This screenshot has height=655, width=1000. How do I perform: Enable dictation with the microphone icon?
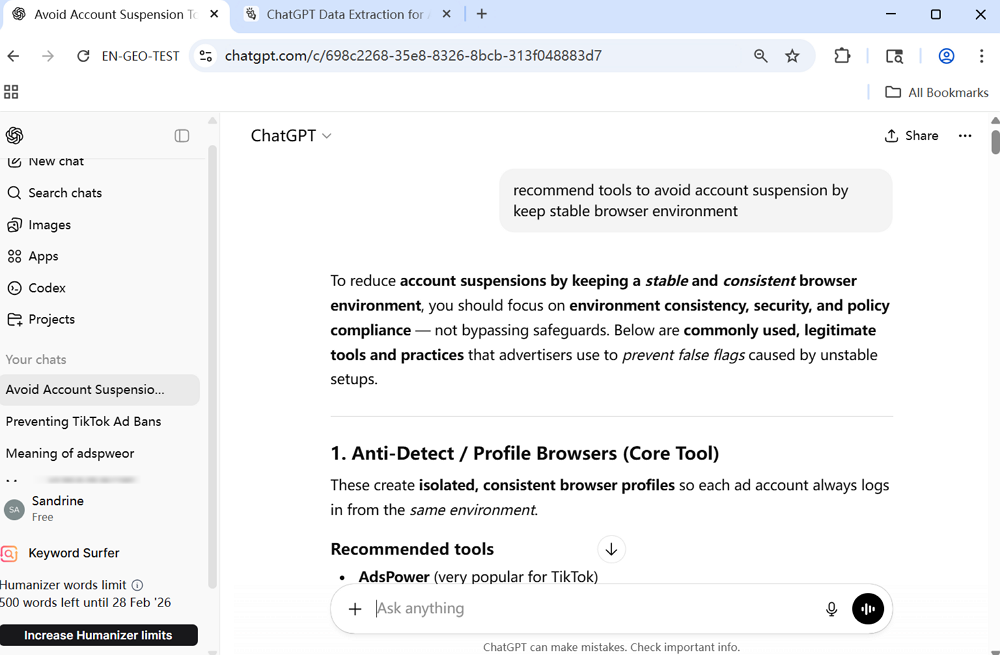tap(831, 608)
